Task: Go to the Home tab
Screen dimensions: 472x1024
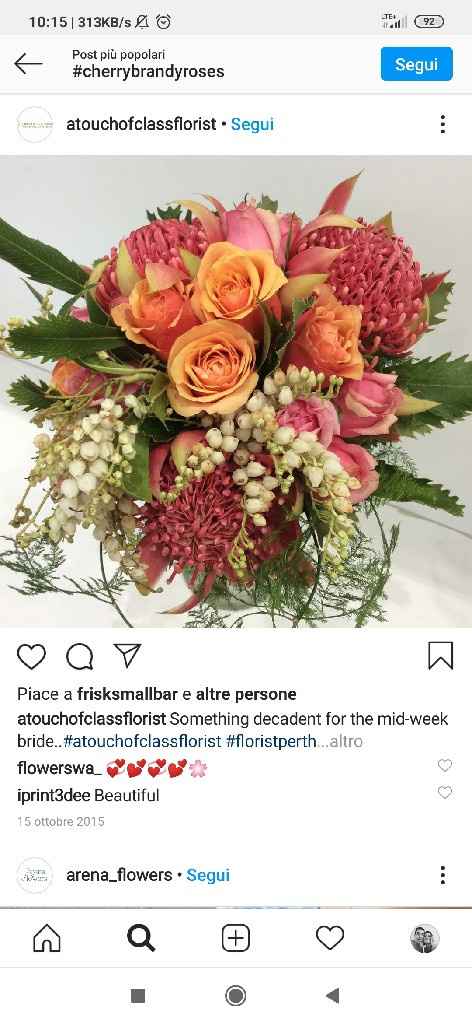Action: pos(47,938)
